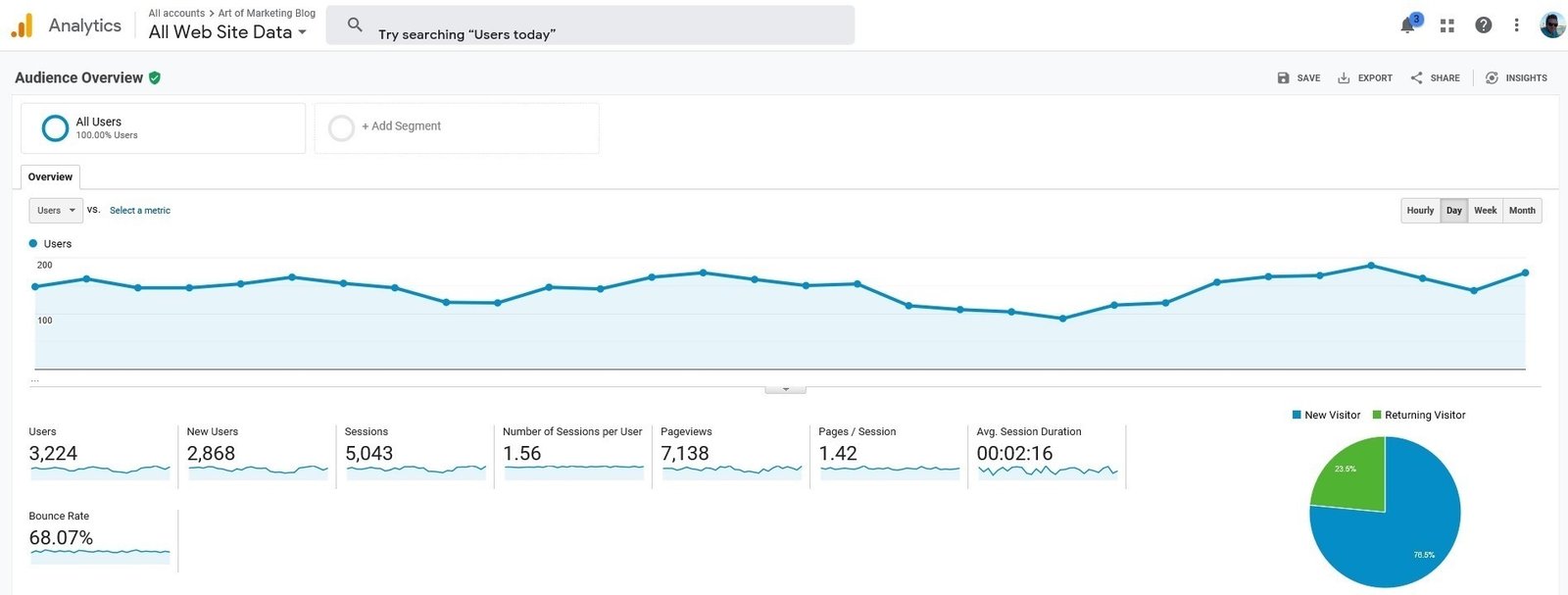Click the Users sparkline mini chart
This screenshot has height=595, width=1568.
point(100,472)
